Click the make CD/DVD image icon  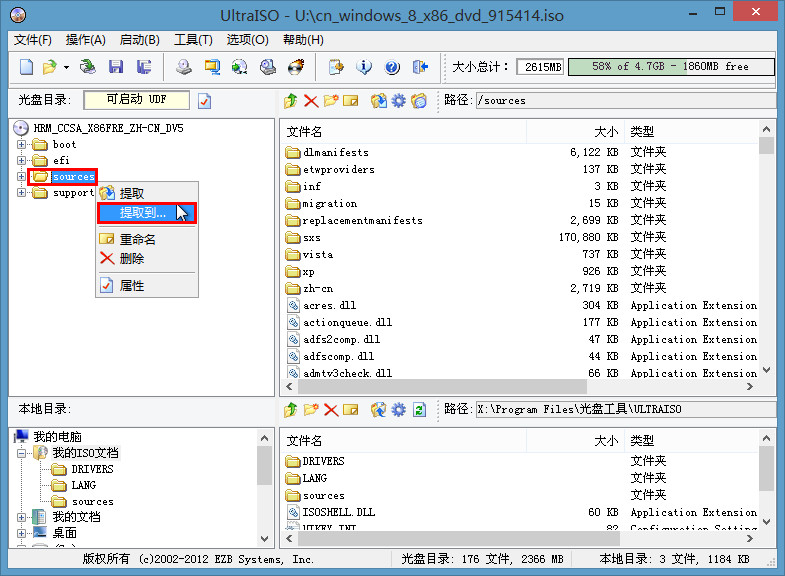click(184, 67)
